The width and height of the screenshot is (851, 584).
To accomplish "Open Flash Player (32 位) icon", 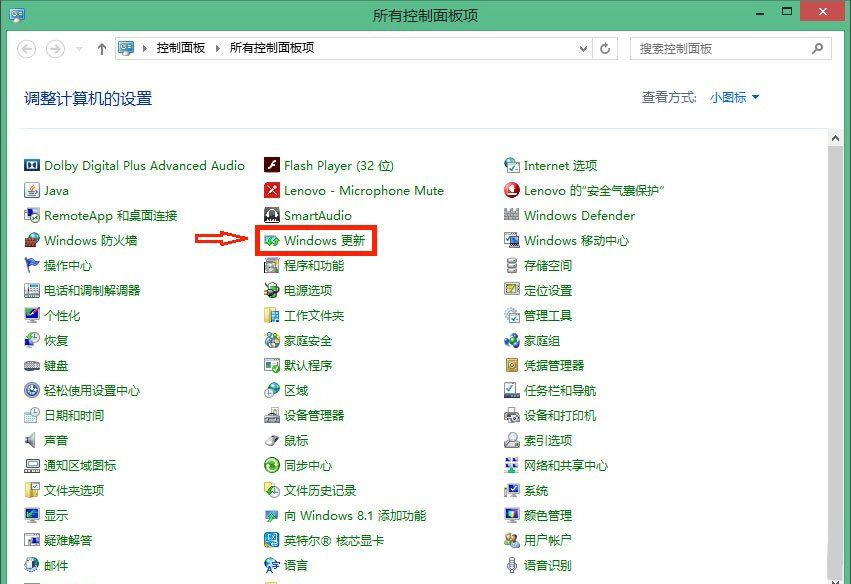I will pyautogui.click(x=272, y=165).
